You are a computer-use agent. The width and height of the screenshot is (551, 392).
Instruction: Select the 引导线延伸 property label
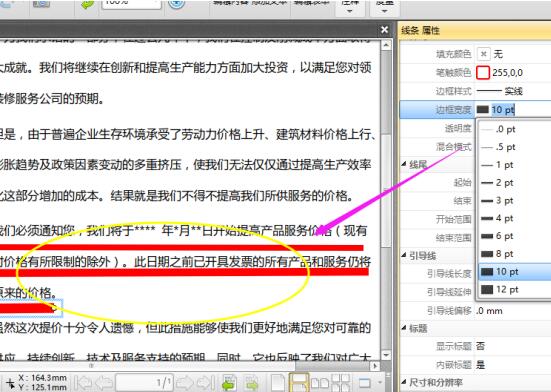pyautogui.click(x=449, y=292)
